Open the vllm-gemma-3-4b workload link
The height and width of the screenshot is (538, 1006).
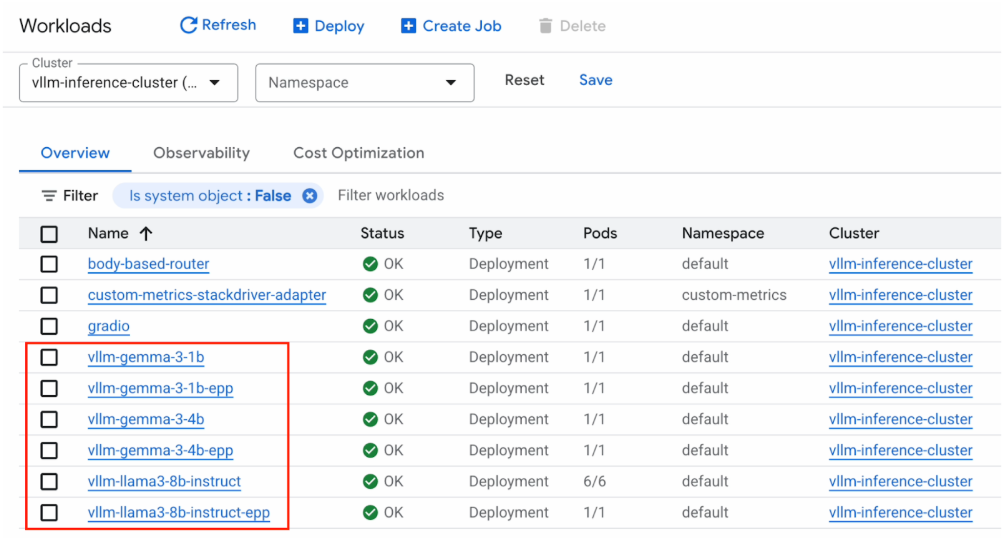pos(146,419)
